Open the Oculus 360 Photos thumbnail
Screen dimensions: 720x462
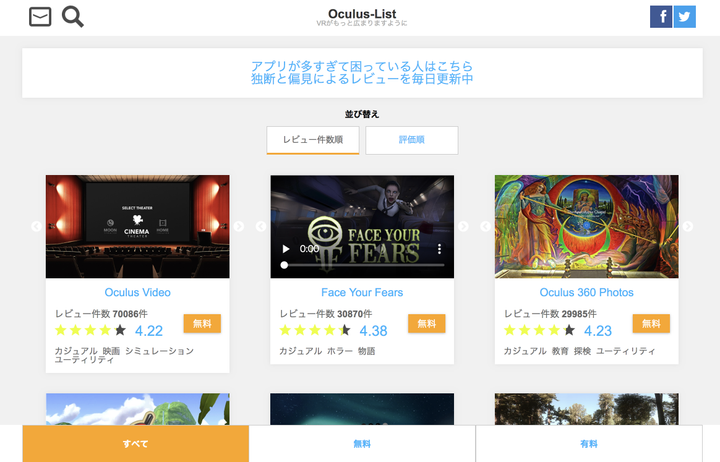(x=586, y=226)
